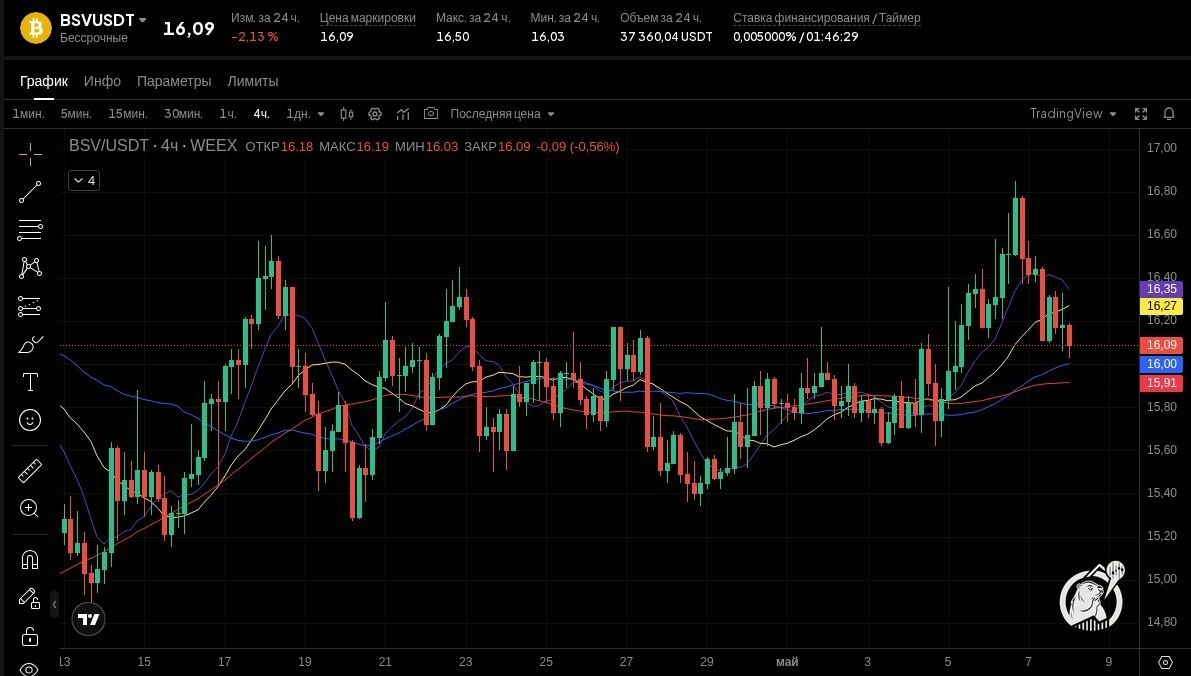Open the Fibonacci retracement tool
This screenshot has height=676, width=1191.
coord(30,229)
